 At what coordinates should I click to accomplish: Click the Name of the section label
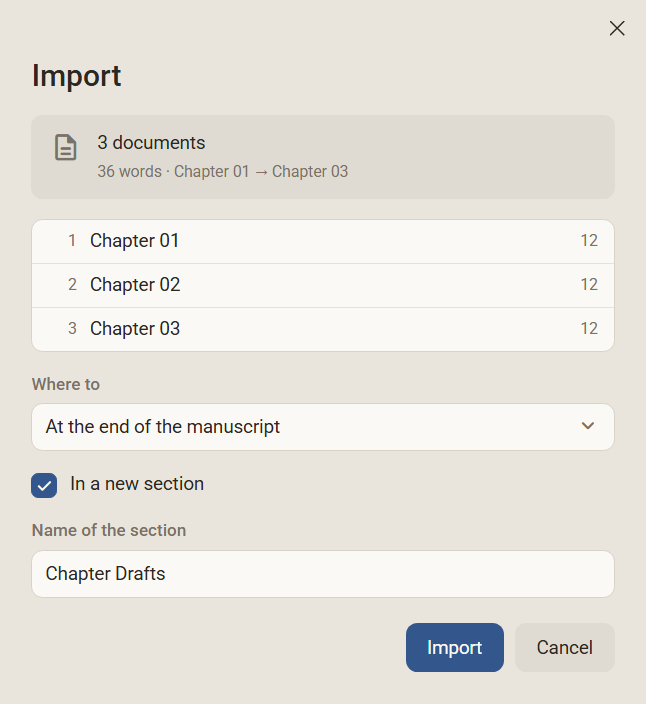109,531
